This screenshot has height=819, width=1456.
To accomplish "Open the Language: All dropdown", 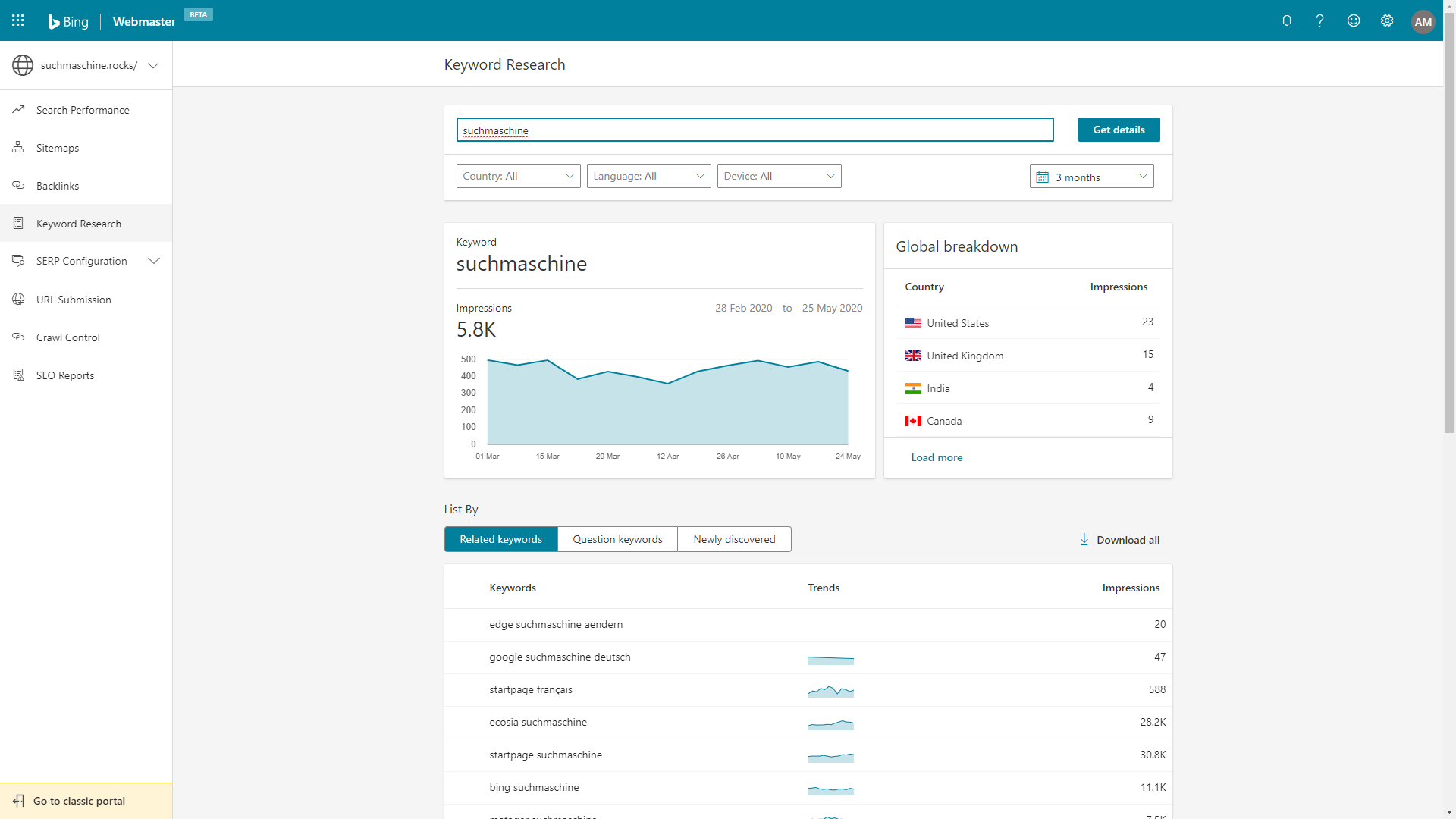I will [649, 176].
